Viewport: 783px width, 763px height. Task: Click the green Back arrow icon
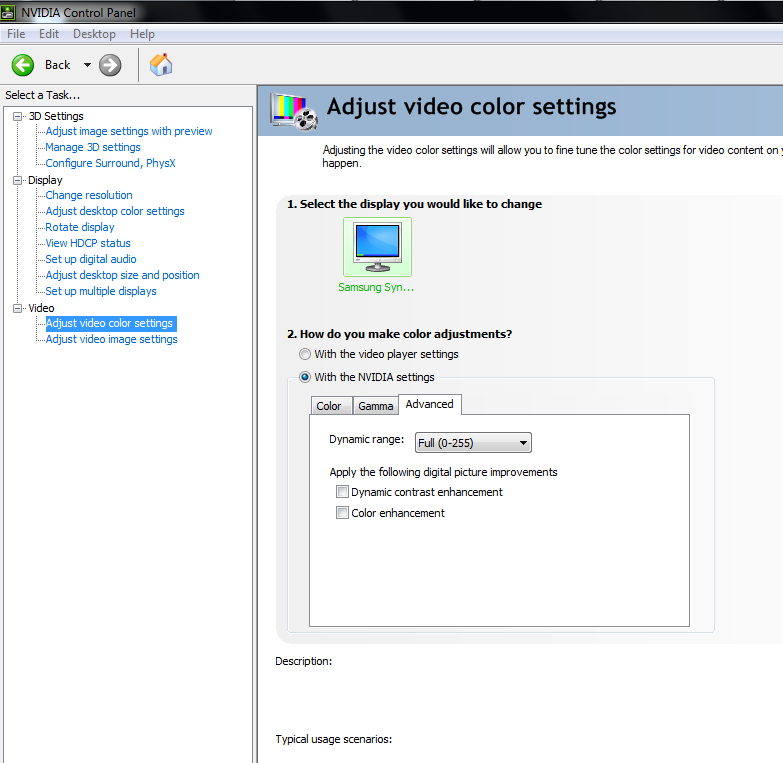[x=23, y=65]
